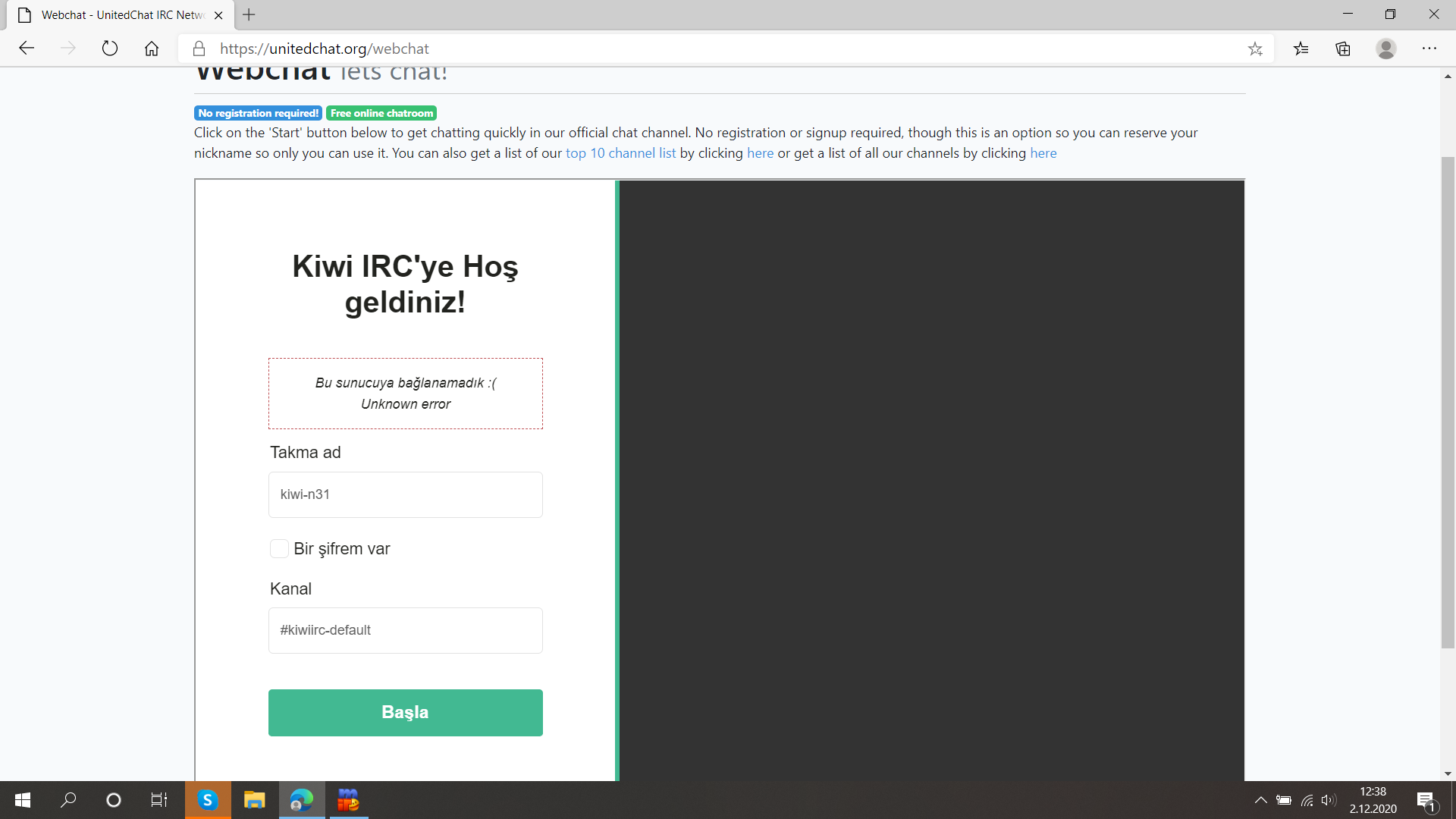Click the 'Kiwi IRC'ye Hoş geldiniz!' heading

click(x=406, y=284)
